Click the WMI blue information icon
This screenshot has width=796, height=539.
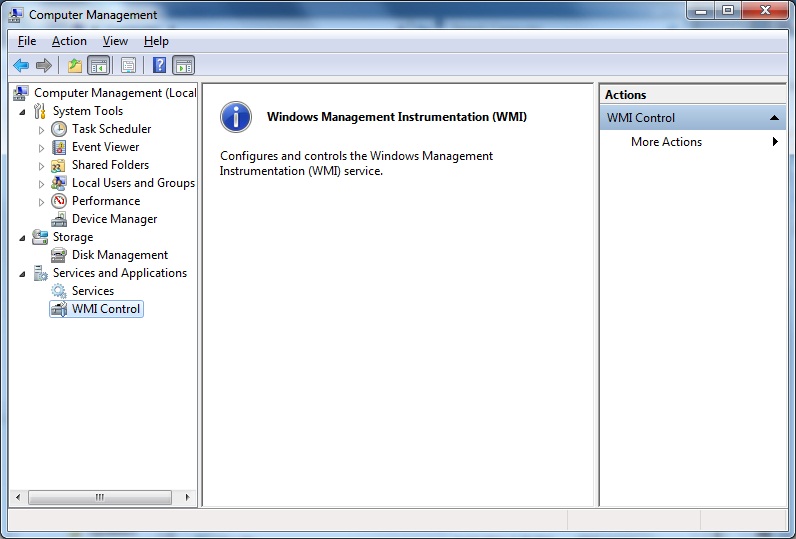click(236, 117)
